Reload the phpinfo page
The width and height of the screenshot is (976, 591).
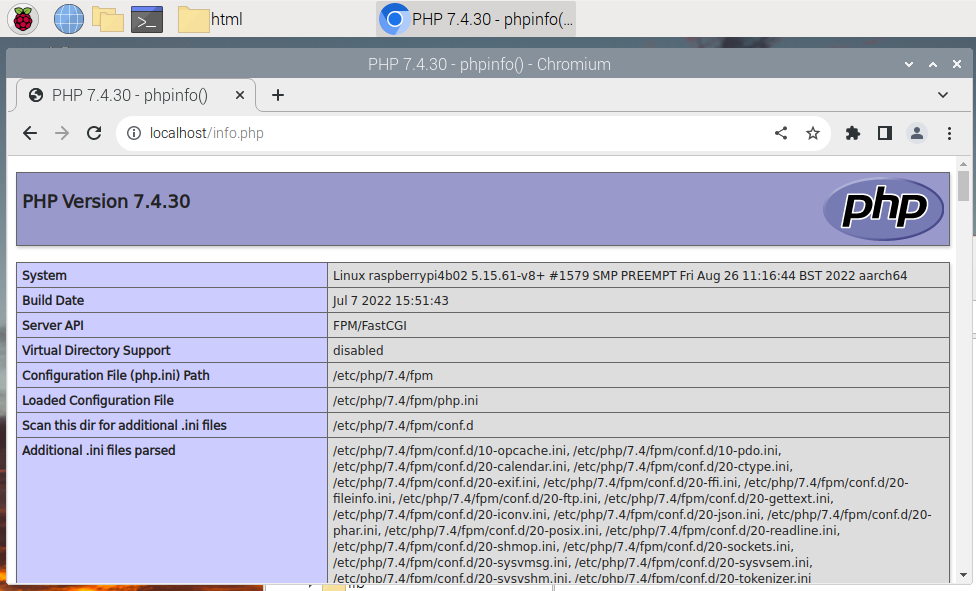coord(94,133)
